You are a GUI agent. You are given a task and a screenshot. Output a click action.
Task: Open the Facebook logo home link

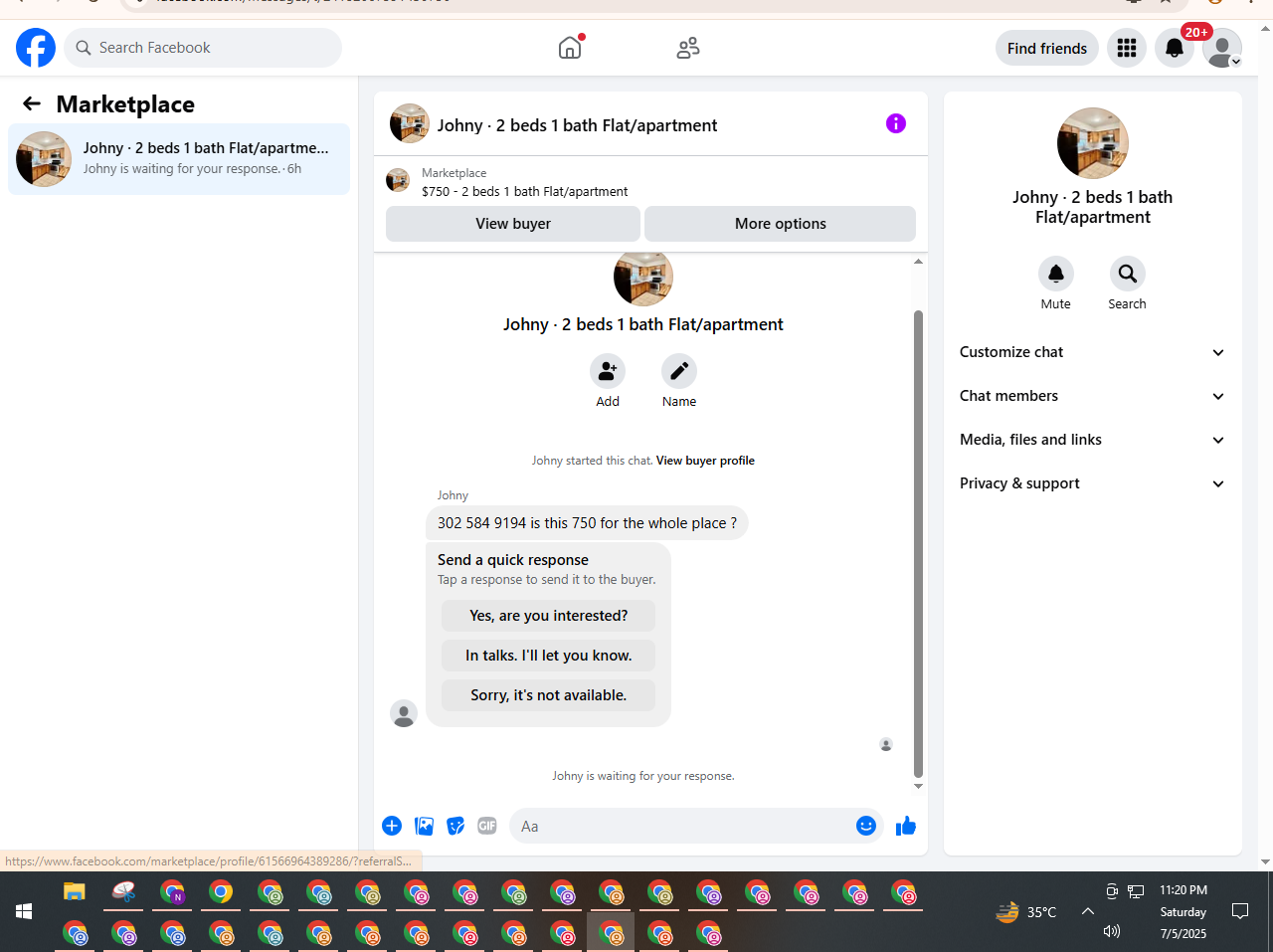tap(36, 48)
